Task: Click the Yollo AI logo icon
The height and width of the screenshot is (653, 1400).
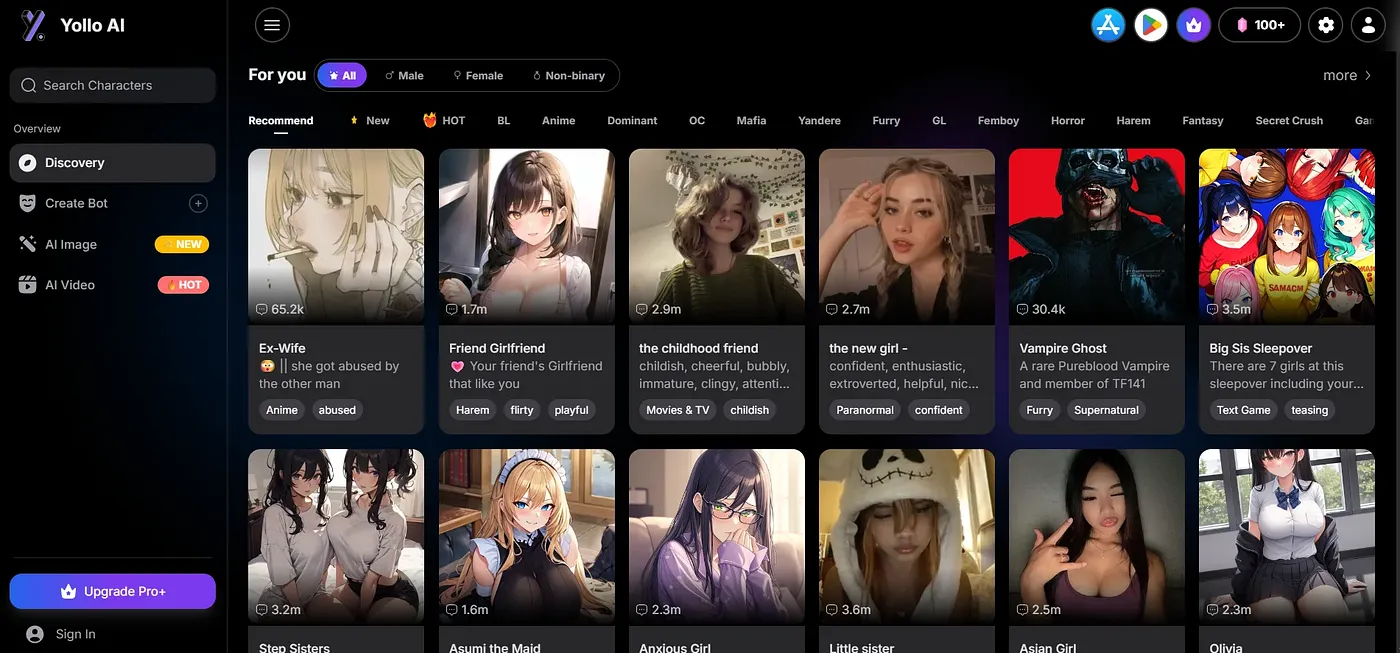Action: pyautogui.click(x=34, y=26)
